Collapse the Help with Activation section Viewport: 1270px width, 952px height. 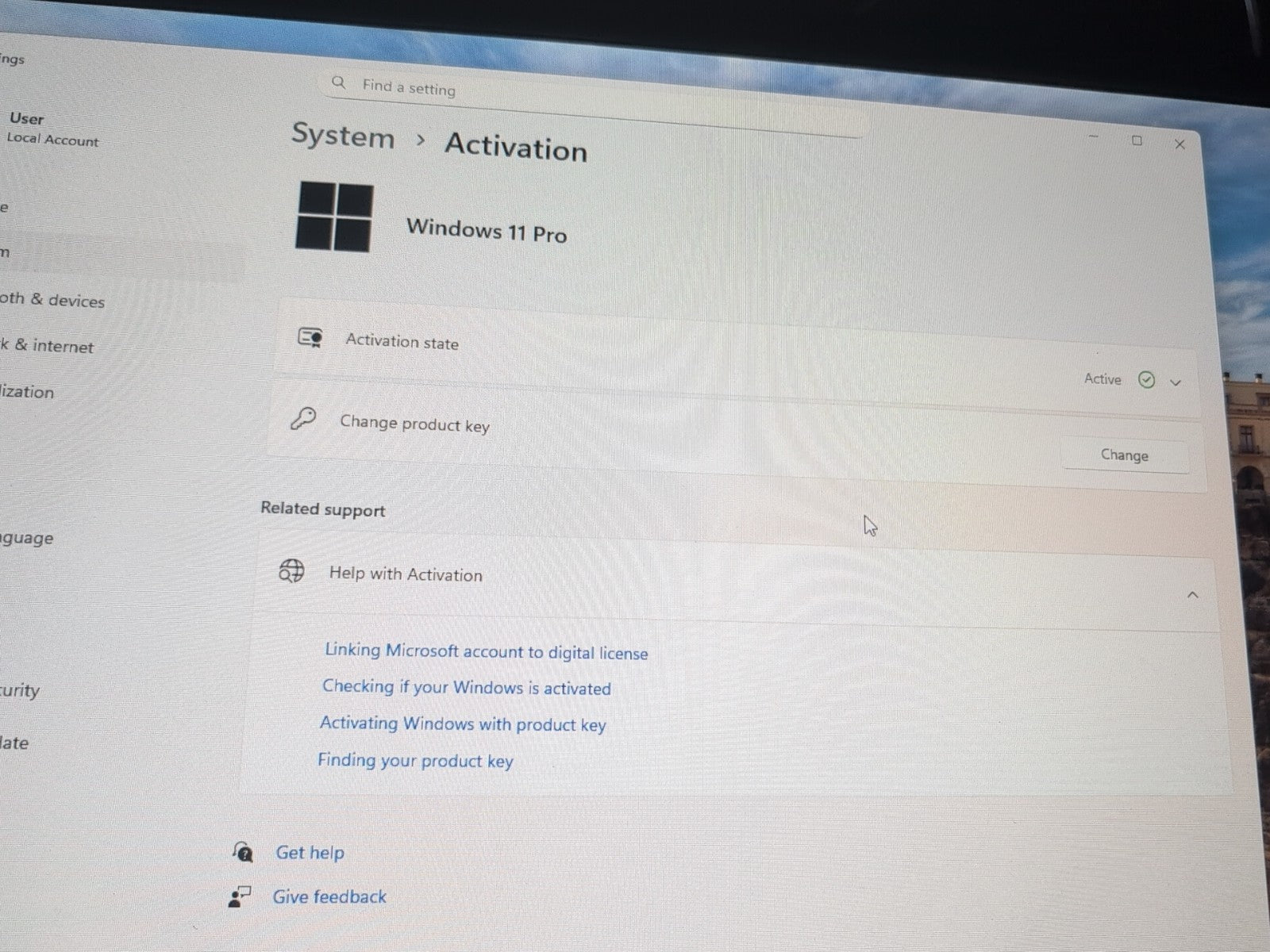[1192, 595]
